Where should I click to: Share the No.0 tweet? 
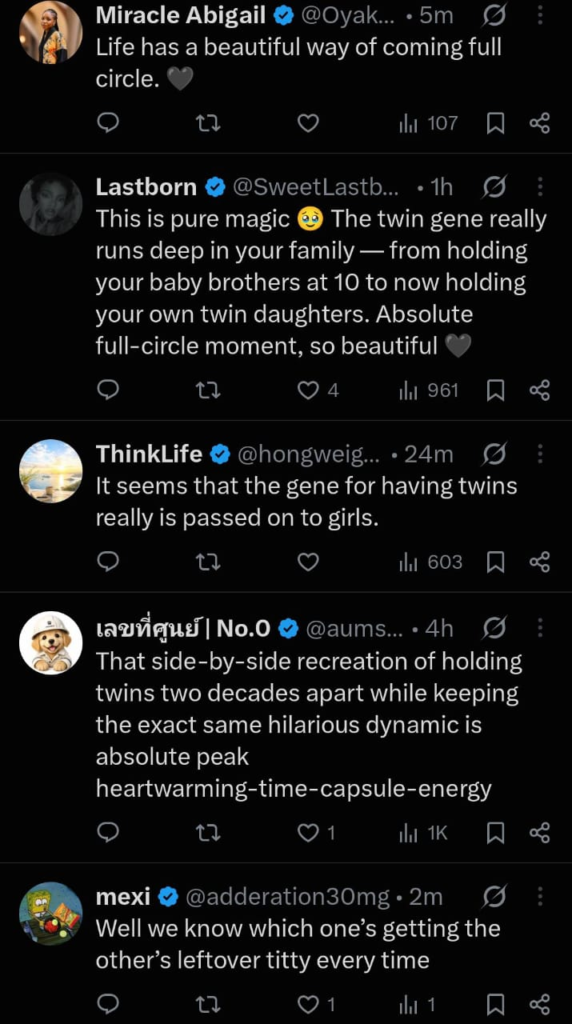(x=539, y=832)
